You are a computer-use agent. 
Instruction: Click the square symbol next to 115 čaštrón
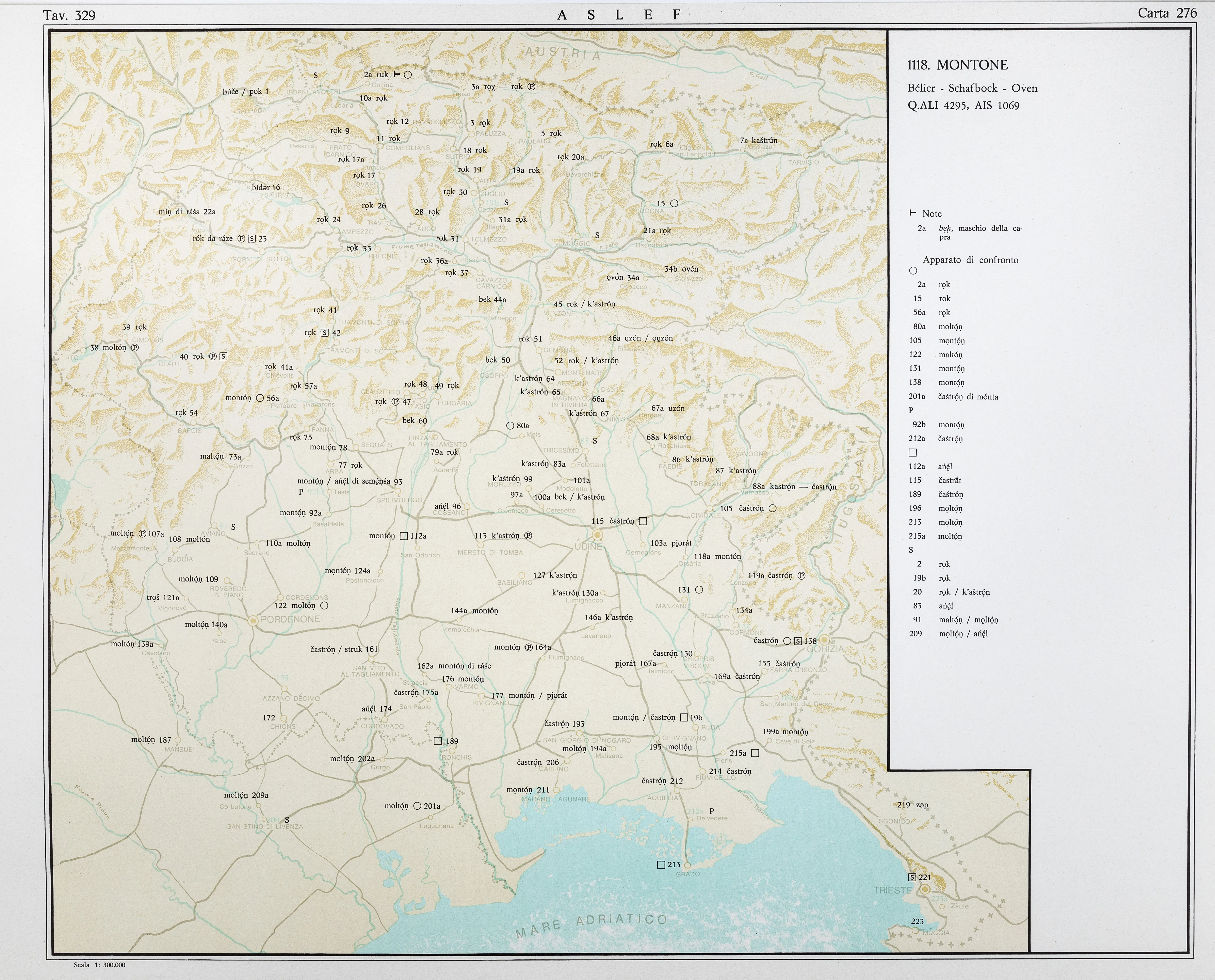pyautogui.click(x=643, y=521)
